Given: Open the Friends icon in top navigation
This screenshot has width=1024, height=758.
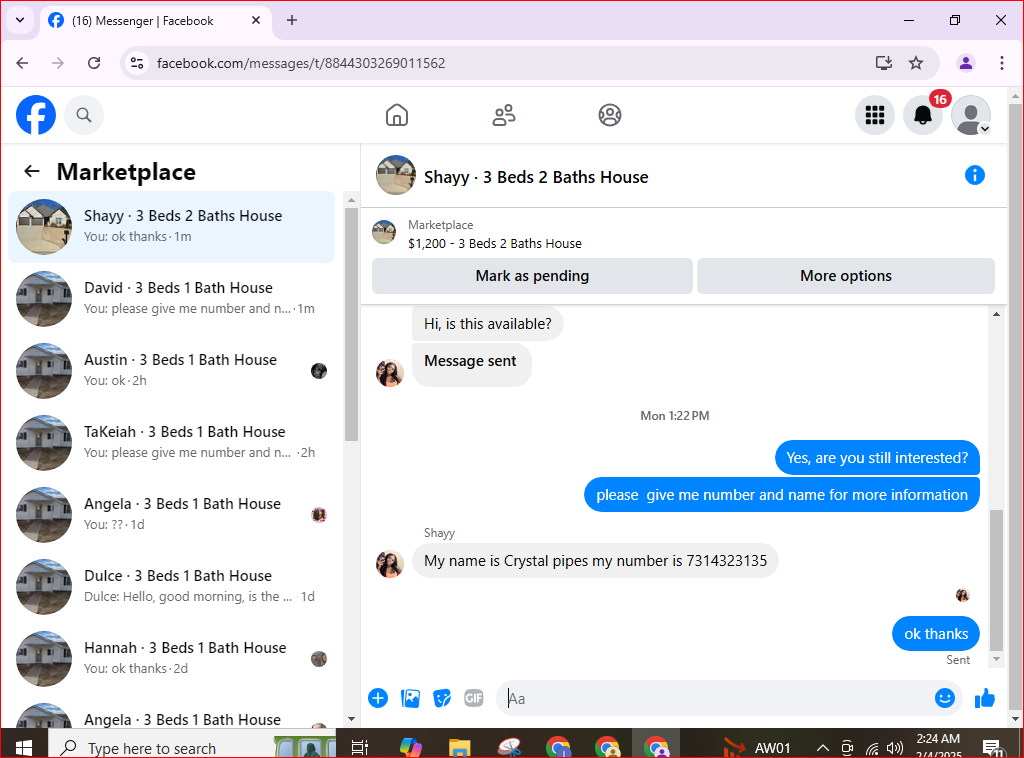Looking at the screenshot, I should 504,115.
